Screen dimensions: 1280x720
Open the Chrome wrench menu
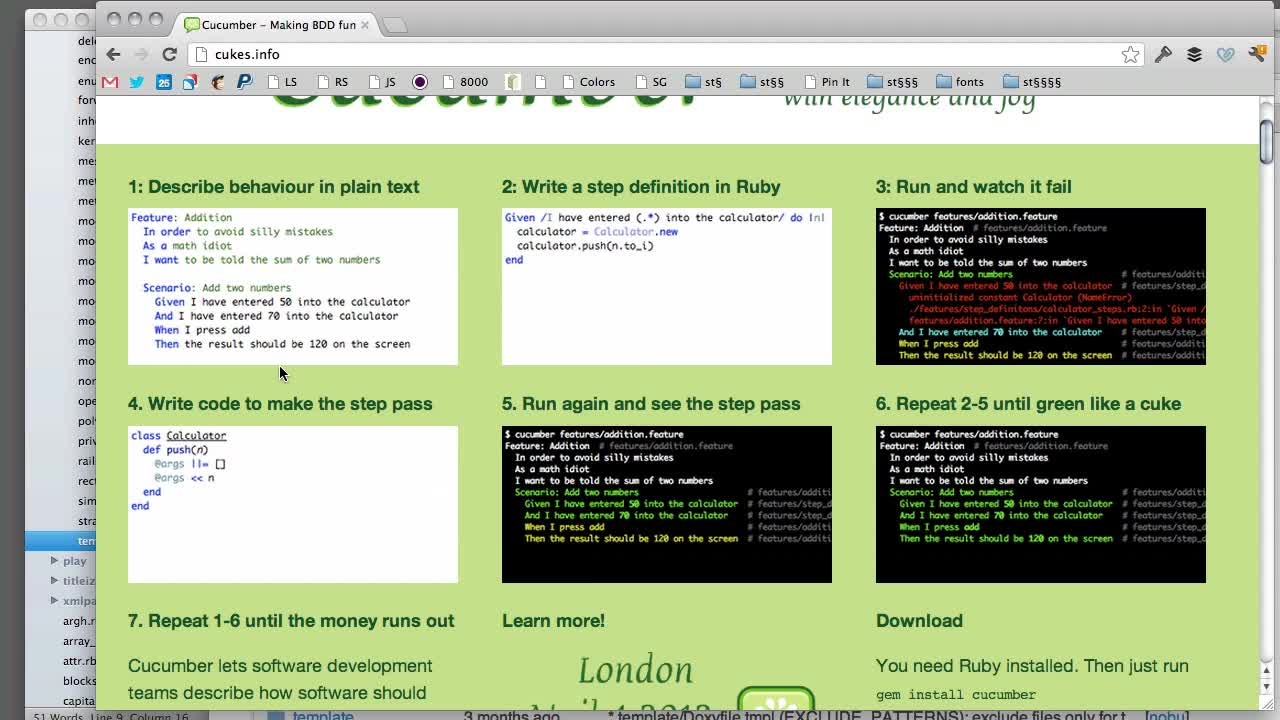[1256, 55]
